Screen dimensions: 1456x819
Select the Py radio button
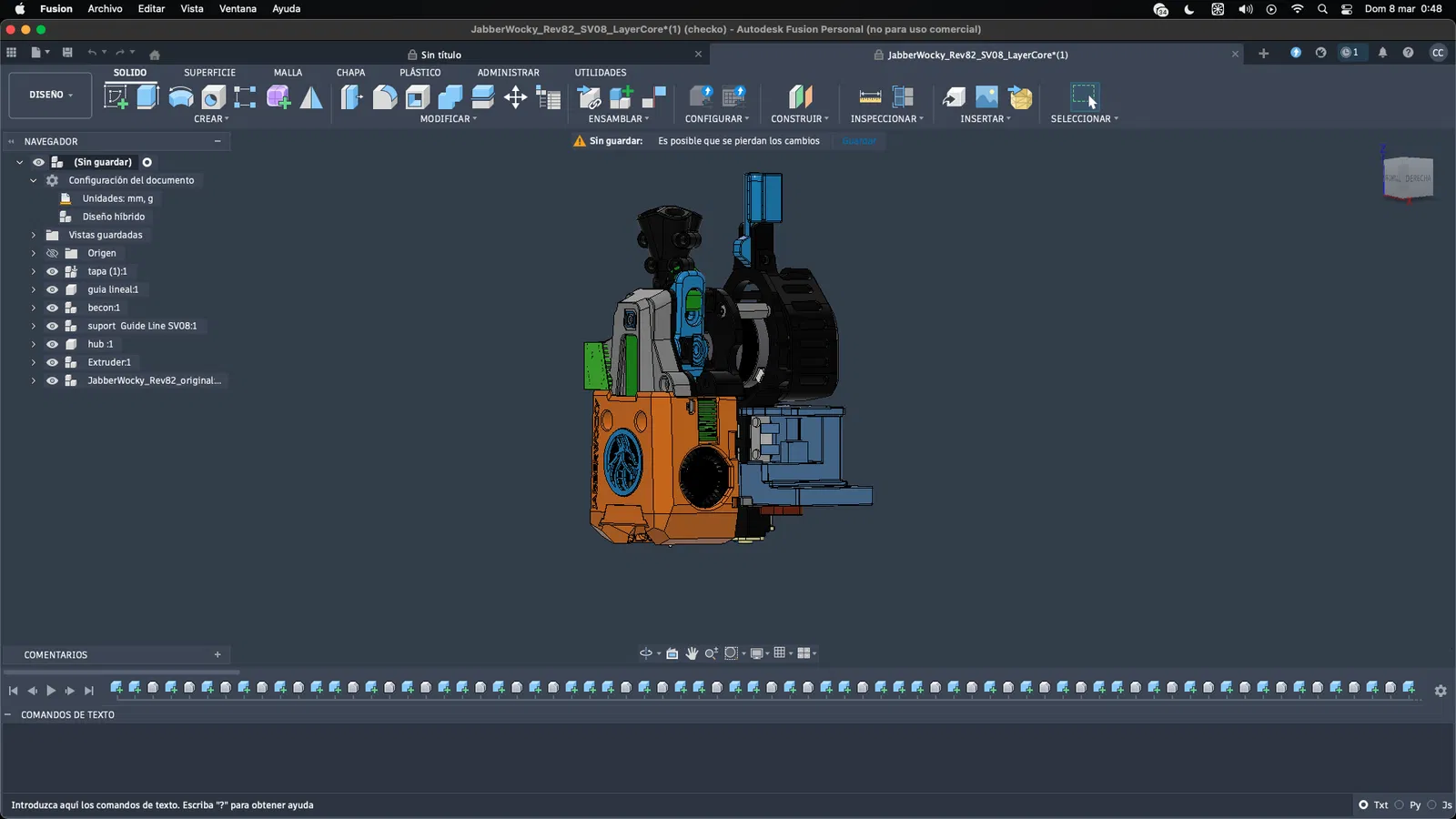[x=1400, y=804]
